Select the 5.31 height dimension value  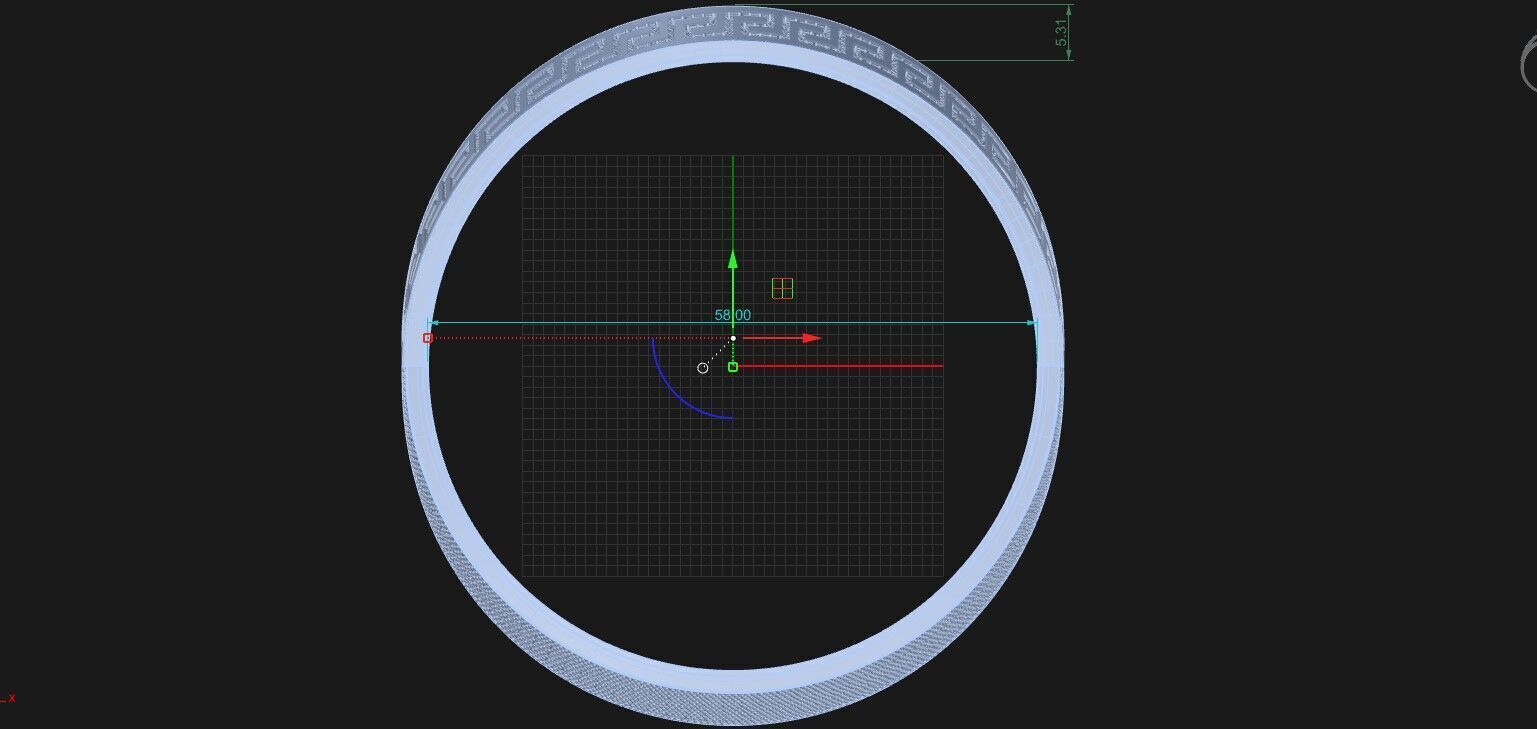(1061, 33)
